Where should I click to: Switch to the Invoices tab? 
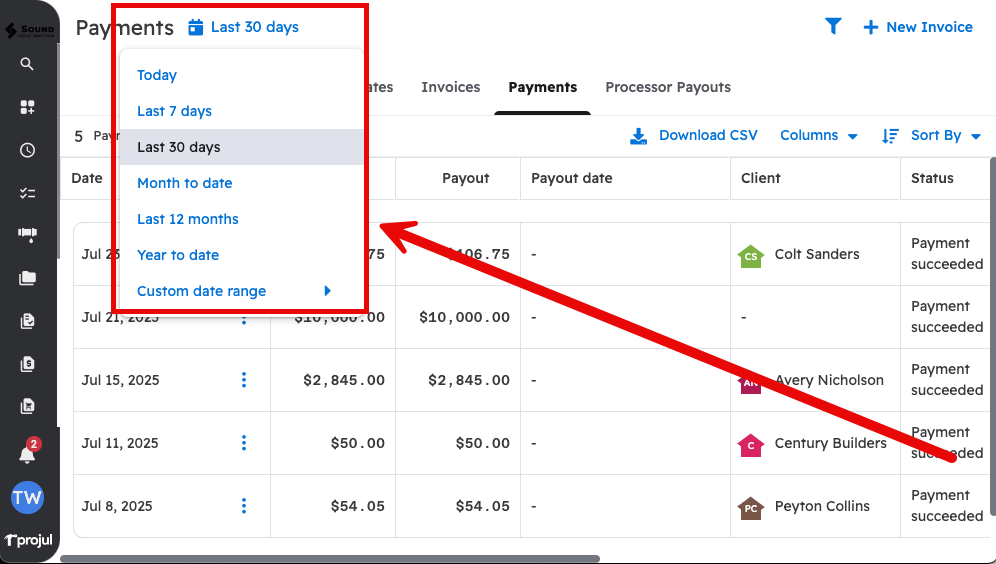450,87
